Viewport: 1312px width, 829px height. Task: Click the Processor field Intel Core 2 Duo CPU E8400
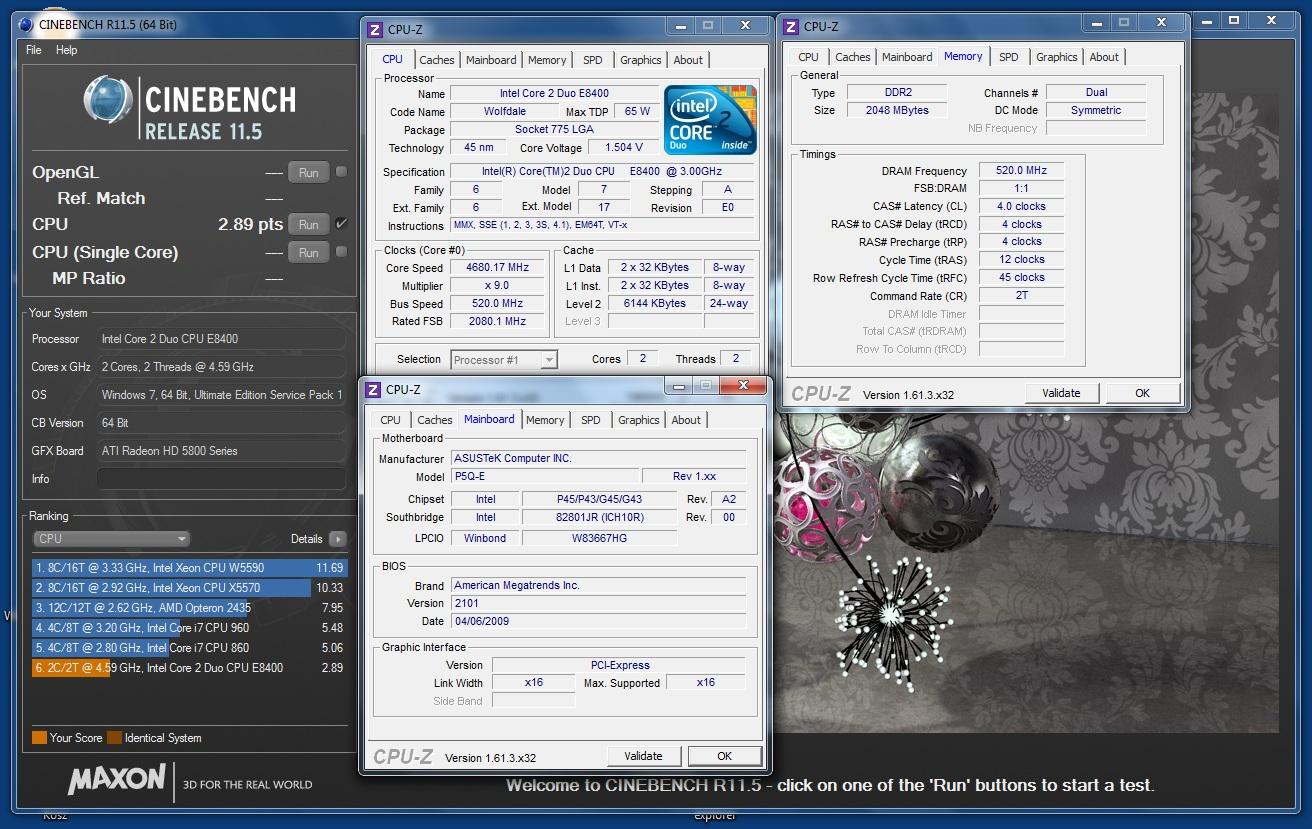(x=221, y=339)
